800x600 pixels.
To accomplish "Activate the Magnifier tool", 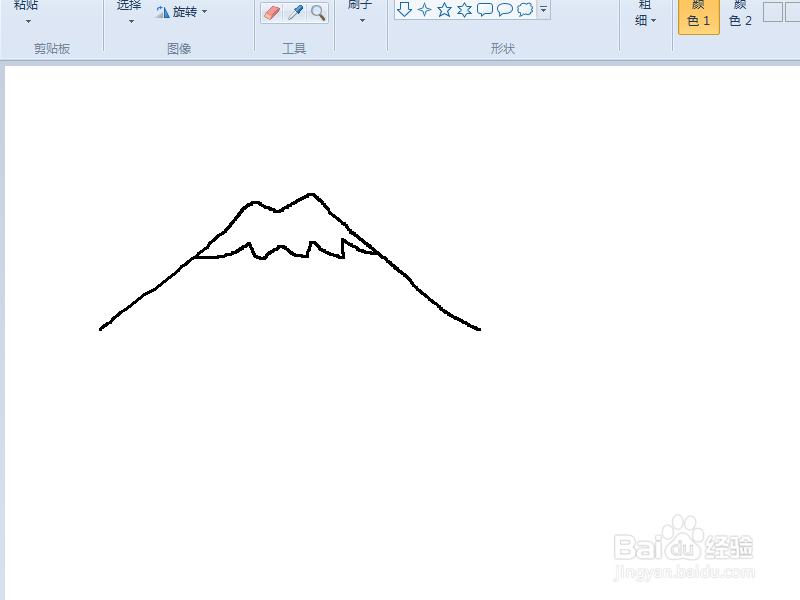I will click(320, 13).
